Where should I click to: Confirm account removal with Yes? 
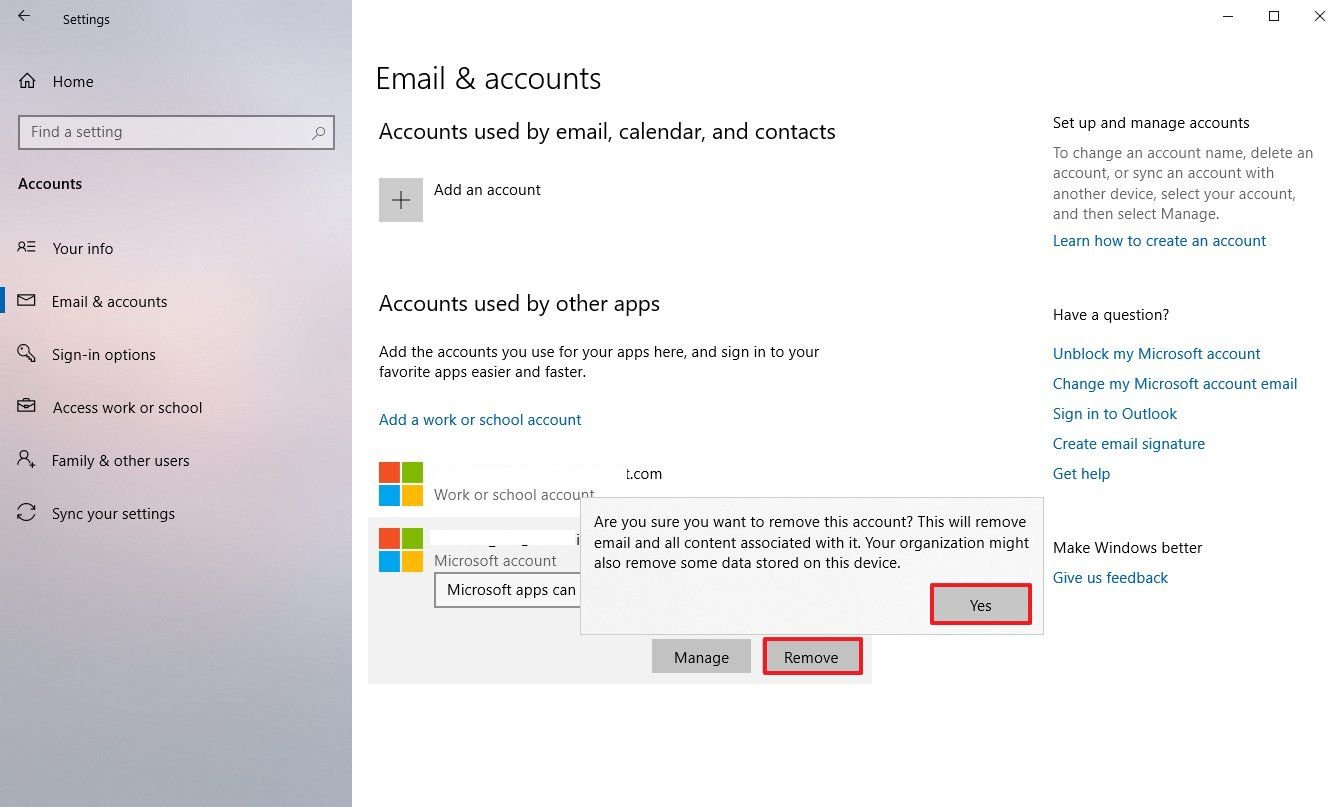click(x=980, y=605)
